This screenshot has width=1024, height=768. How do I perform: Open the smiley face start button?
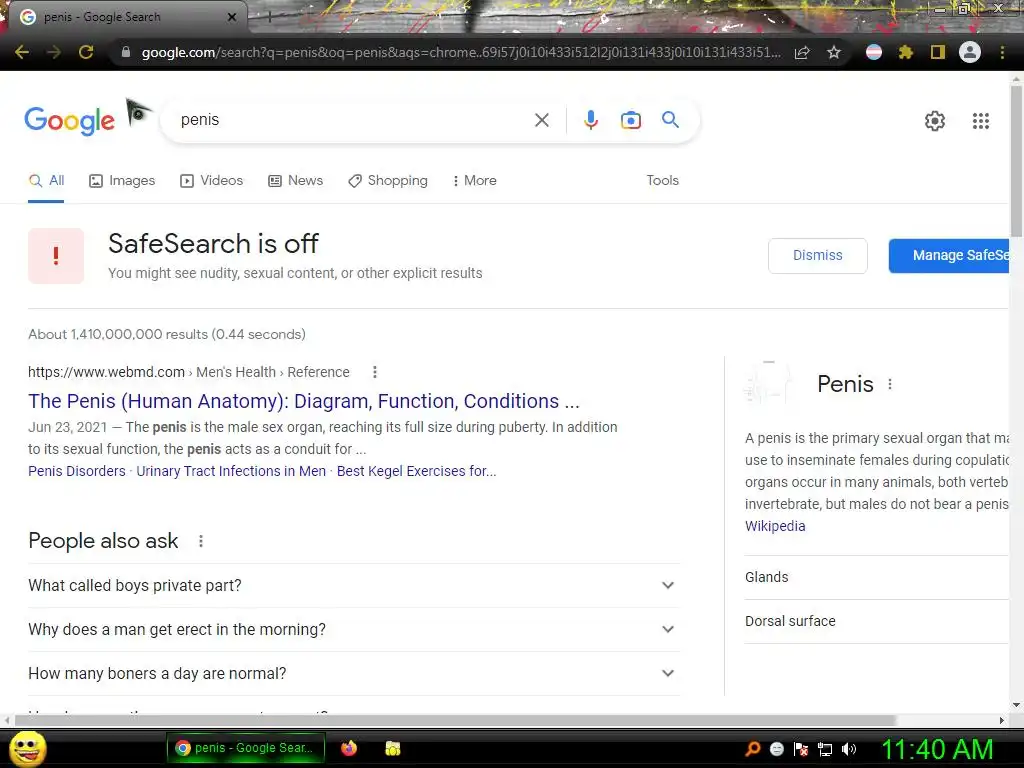[27, 748]
